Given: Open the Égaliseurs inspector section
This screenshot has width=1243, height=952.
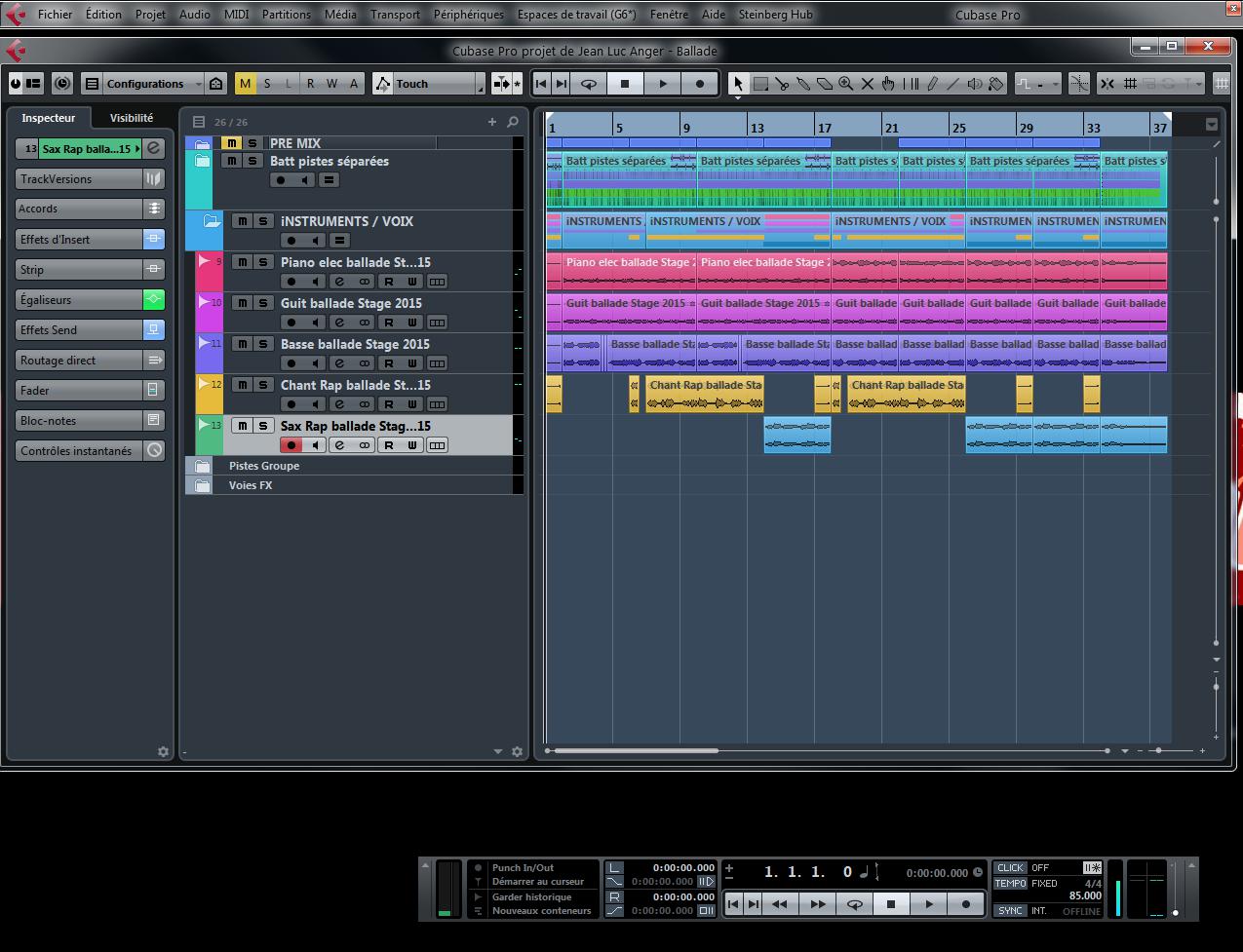Looking at the screenshot, I should click(x=90, y=300).
